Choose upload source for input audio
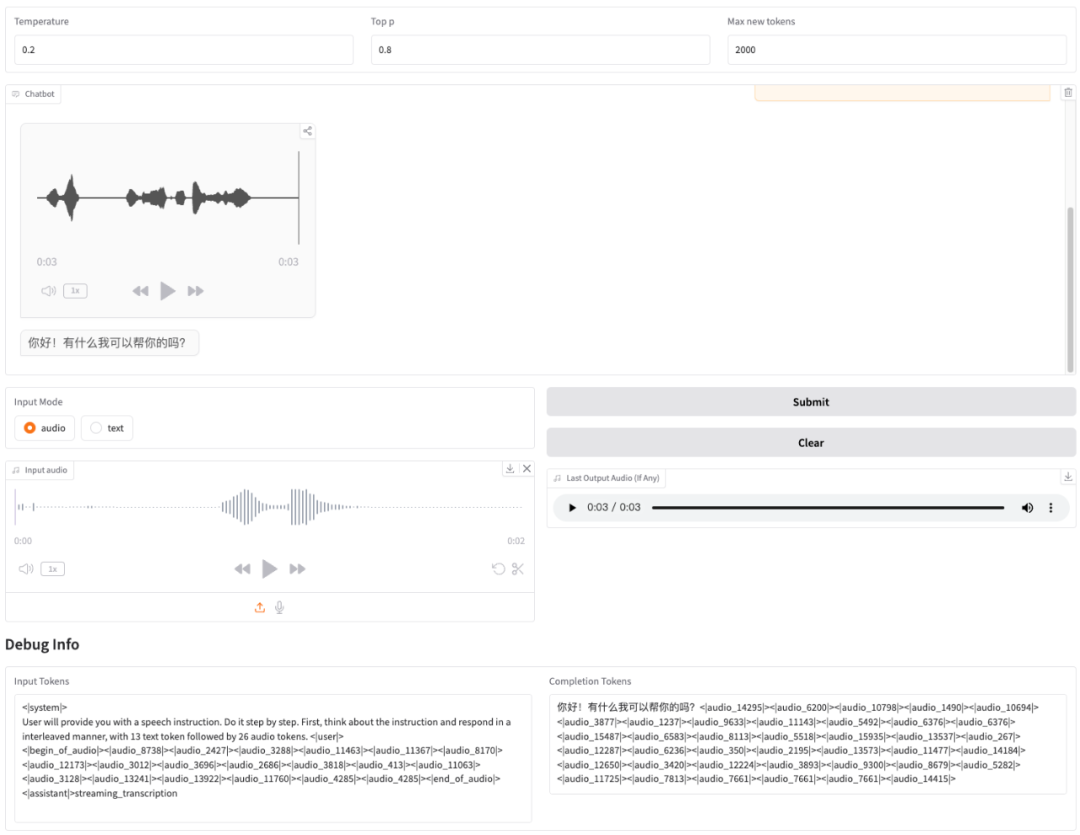Image resolution: width=1080 pixels, height=835 pixels. [x=260, y=607]
